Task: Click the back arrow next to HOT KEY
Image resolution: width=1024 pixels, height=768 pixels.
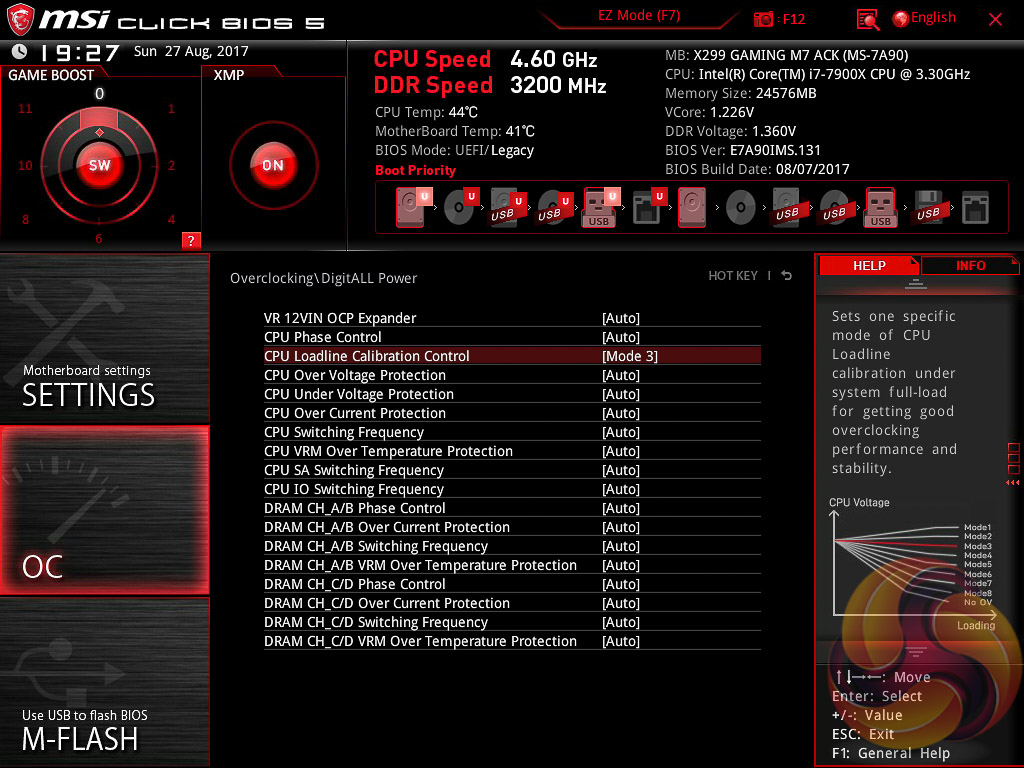Action: coord(787,276)
